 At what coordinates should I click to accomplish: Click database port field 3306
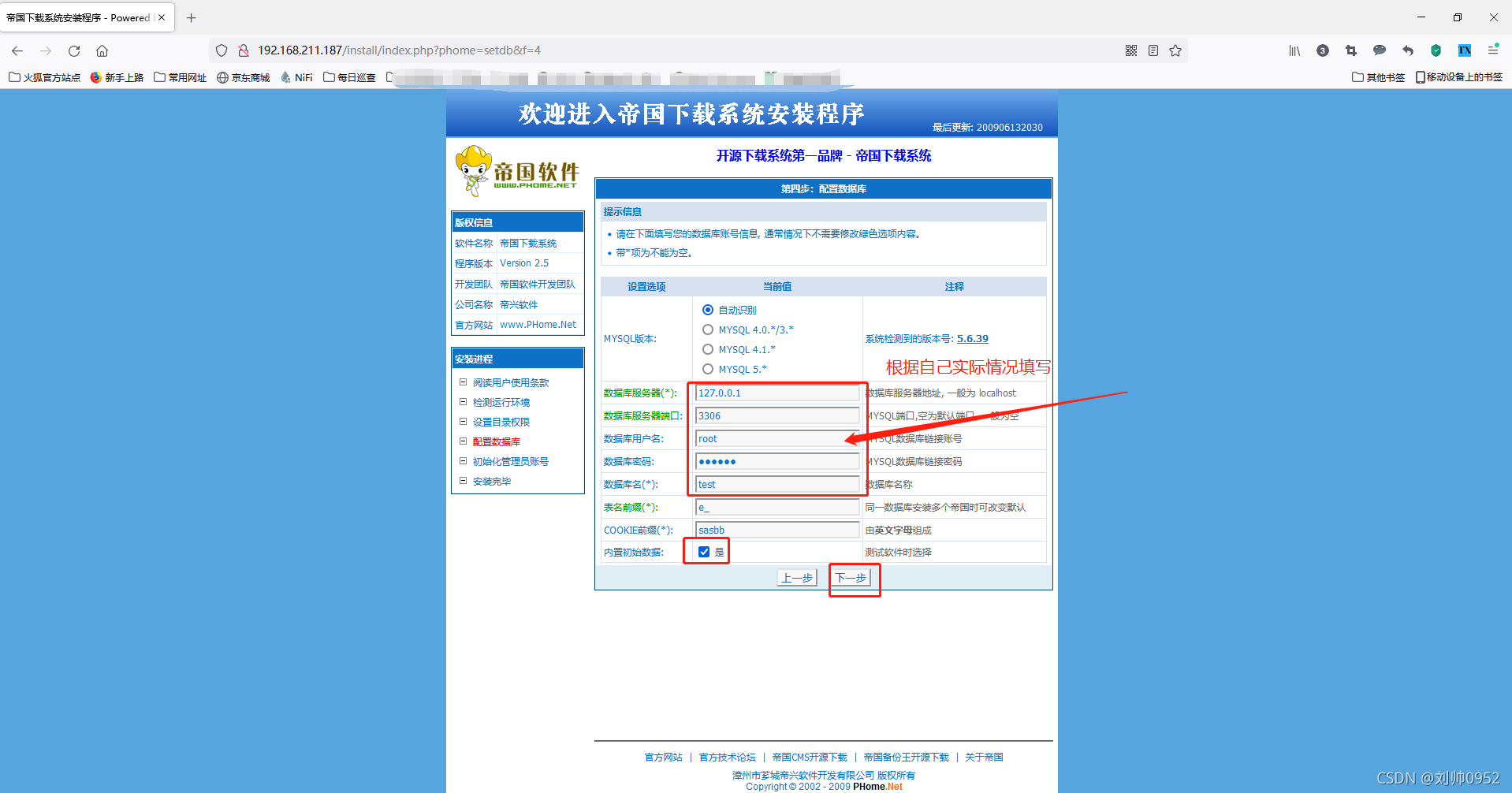point(777,415)
